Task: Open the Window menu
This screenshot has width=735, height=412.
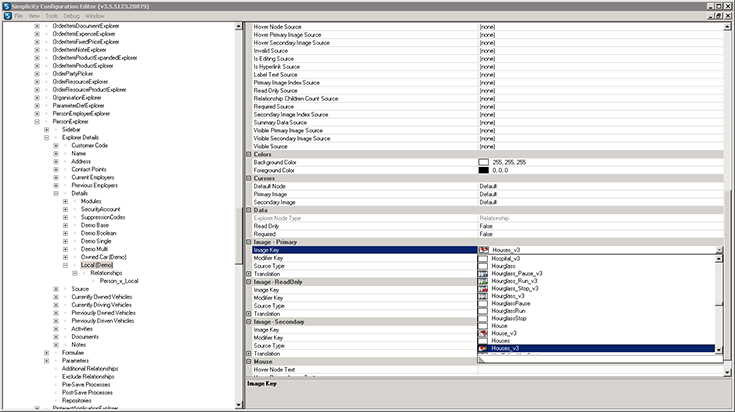Action: [x=95, y=16]
